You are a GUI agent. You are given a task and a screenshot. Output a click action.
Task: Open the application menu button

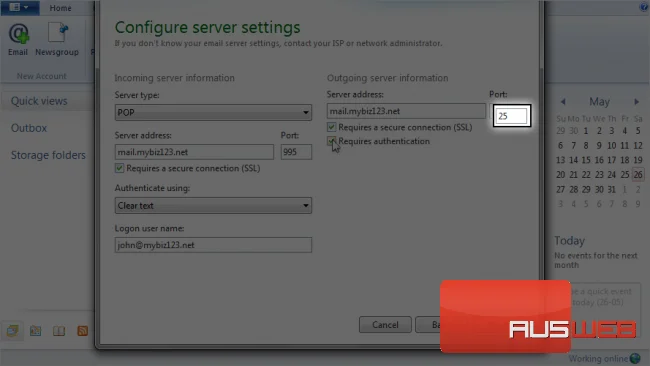pos(19,7)
